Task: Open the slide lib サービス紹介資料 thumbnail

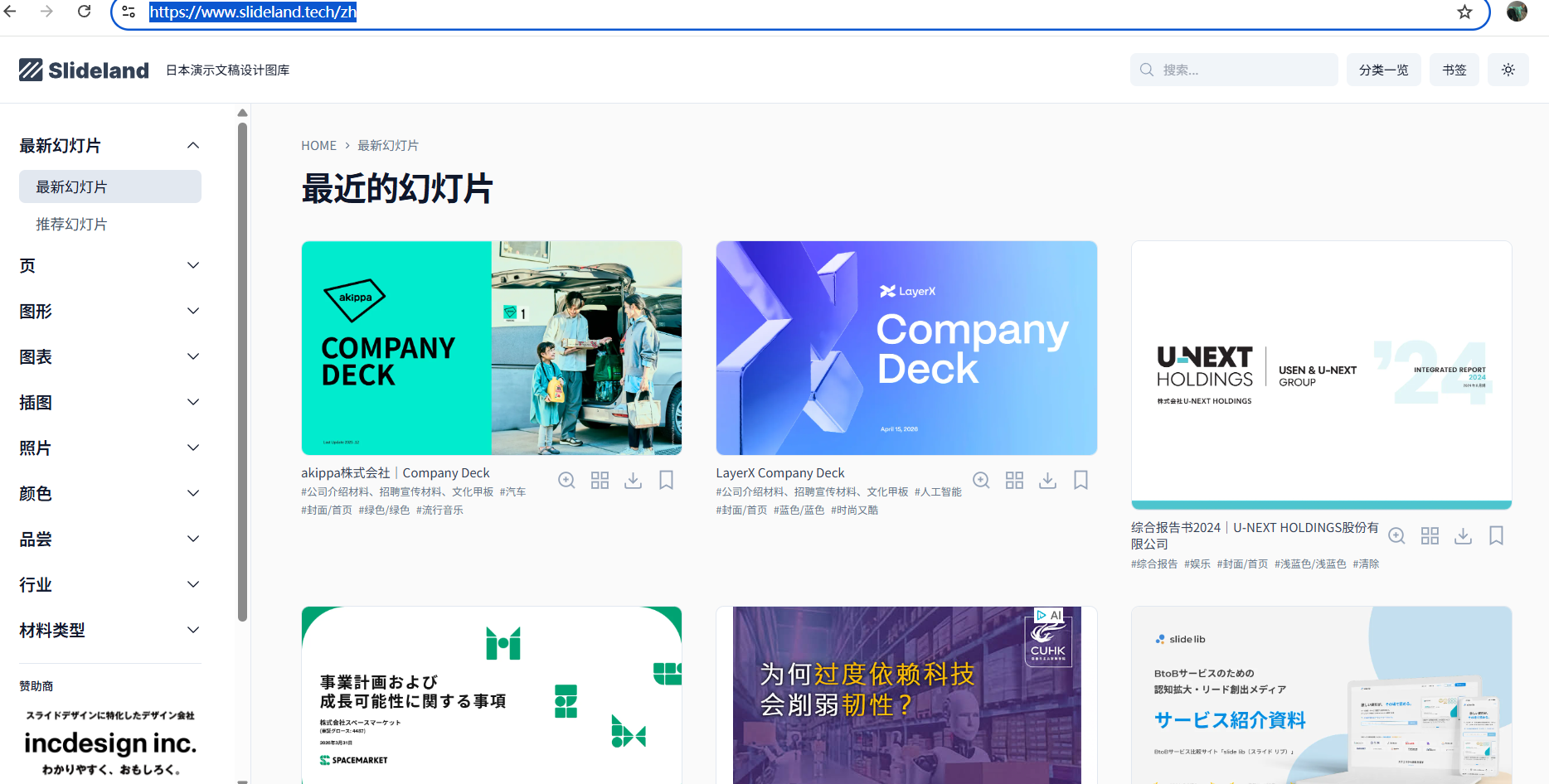Action: [1322, 695]
